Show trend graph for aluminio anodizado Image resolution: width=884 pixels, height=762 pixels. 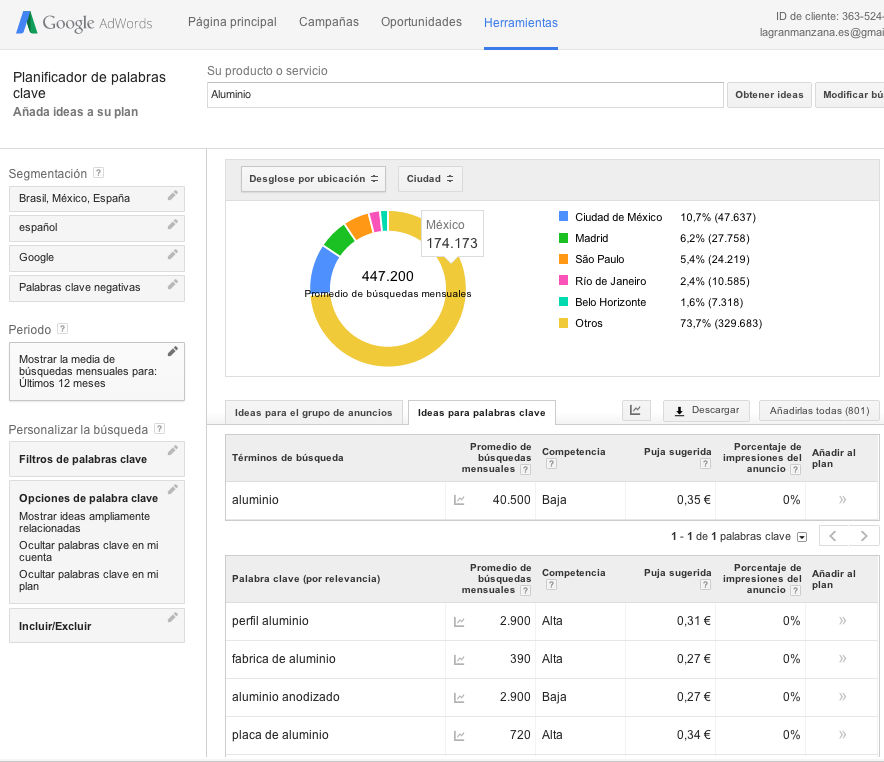coord(459,697)
